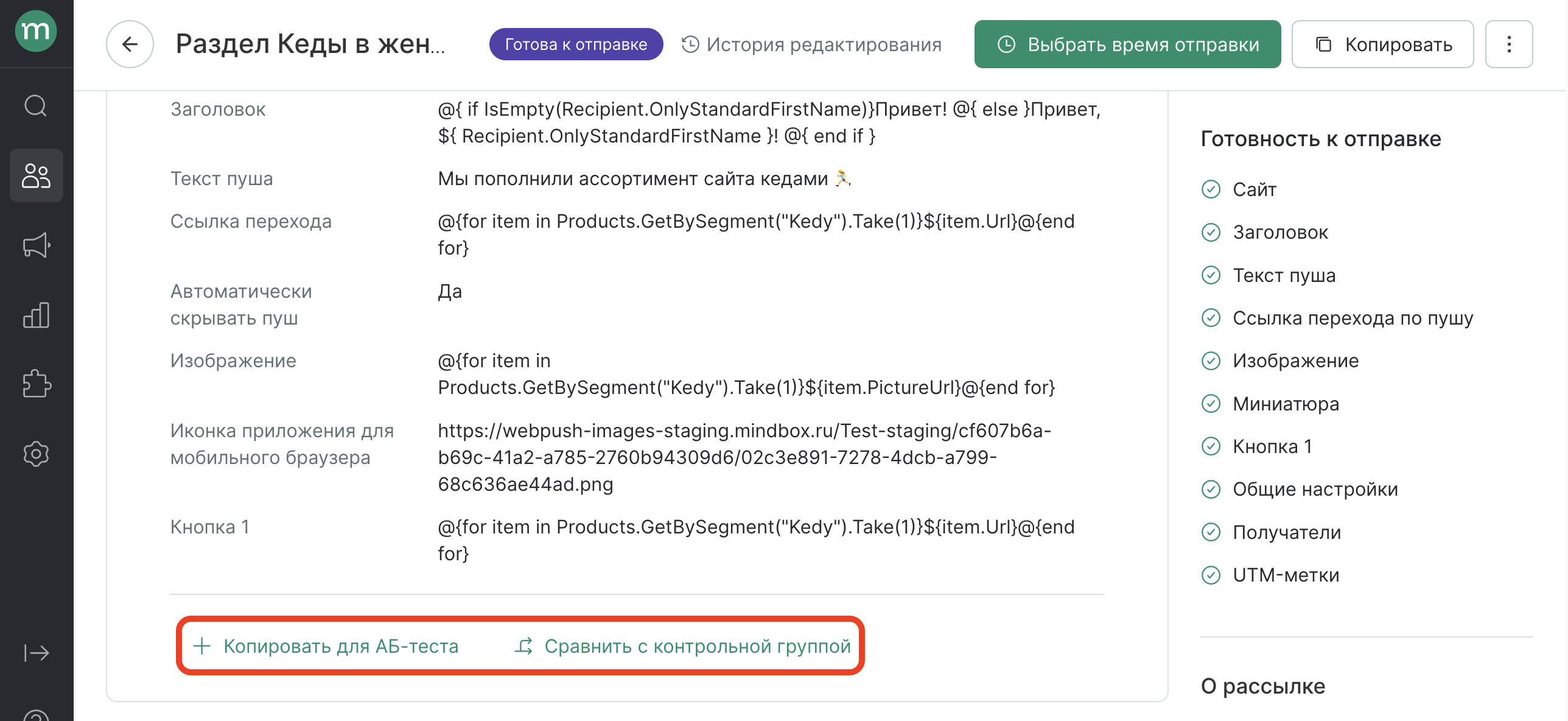1568x721 pixels.
Task: Go back using the arrow button
Action: click(130, 44)
